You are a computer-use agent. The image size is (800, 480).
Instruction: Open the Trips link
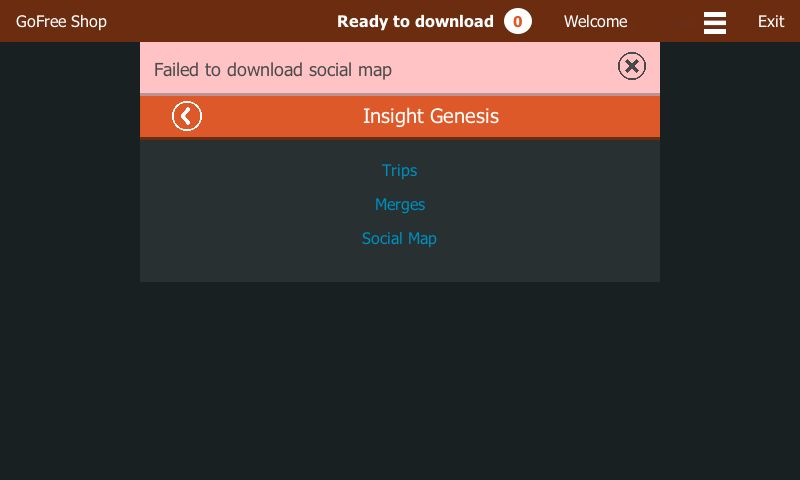[399, 170]
